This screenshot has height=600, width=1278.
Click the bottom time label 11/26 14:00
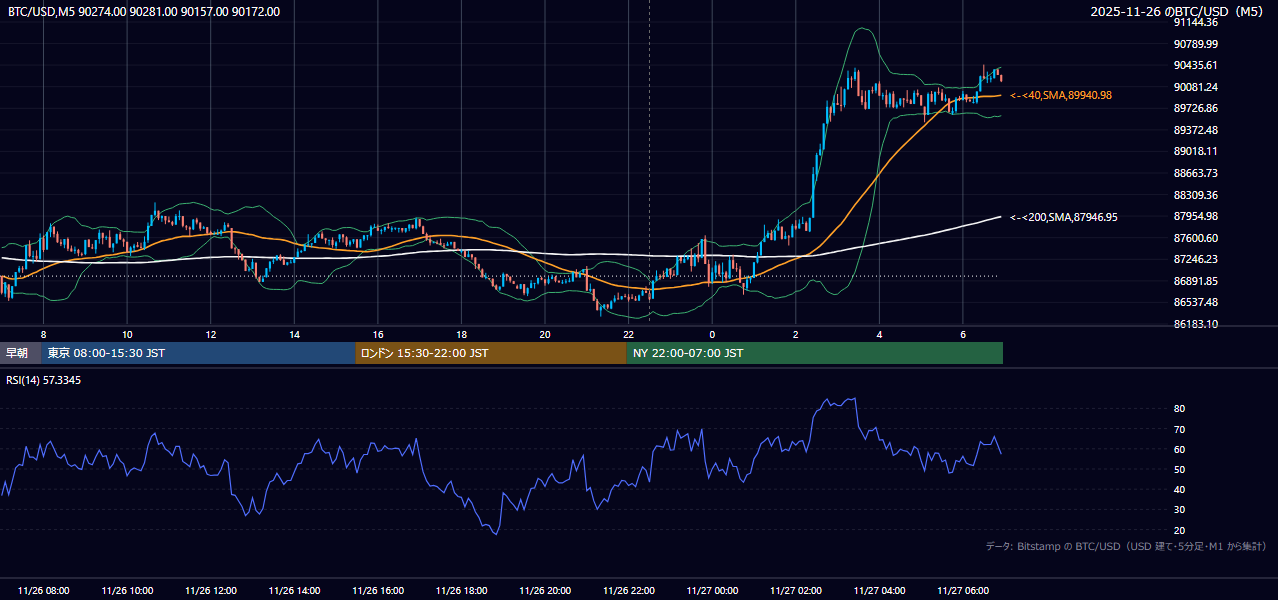click(294, 591)
